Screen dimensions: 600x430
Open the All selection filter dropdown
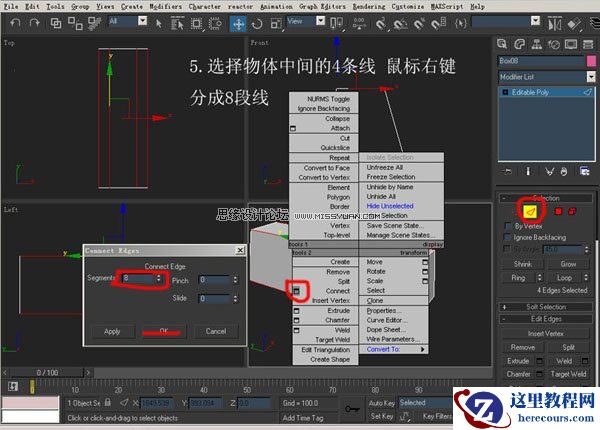(142, 21)
